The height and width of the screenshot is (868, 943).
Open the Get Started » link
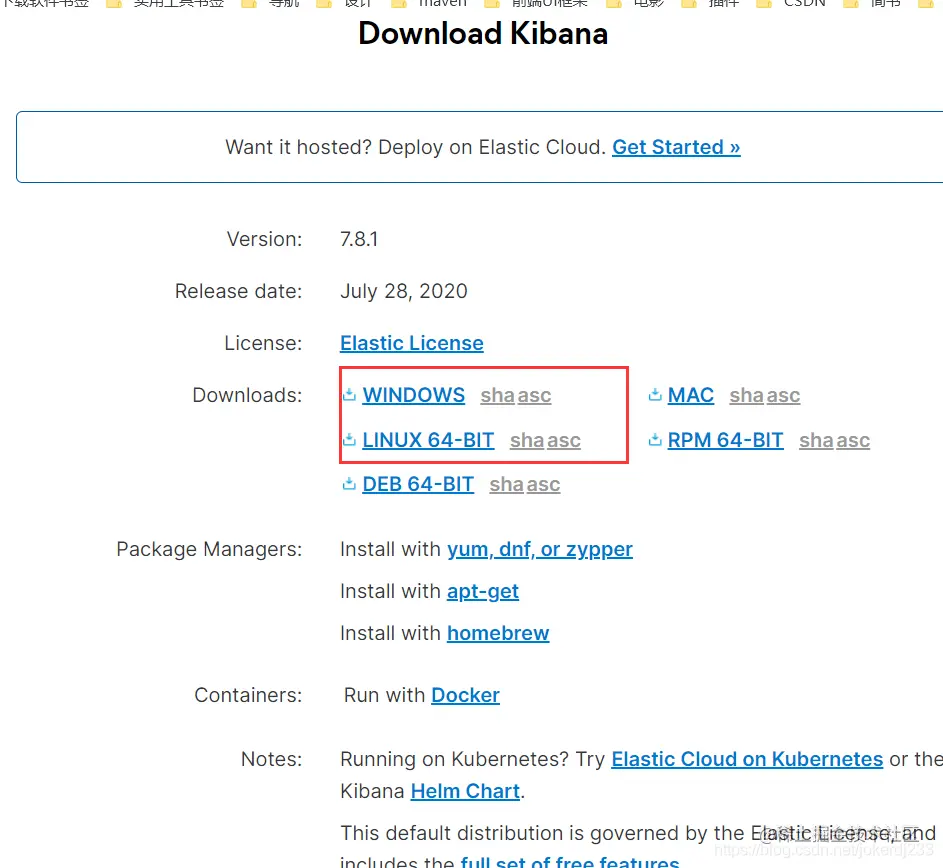(x=676, y=147)
